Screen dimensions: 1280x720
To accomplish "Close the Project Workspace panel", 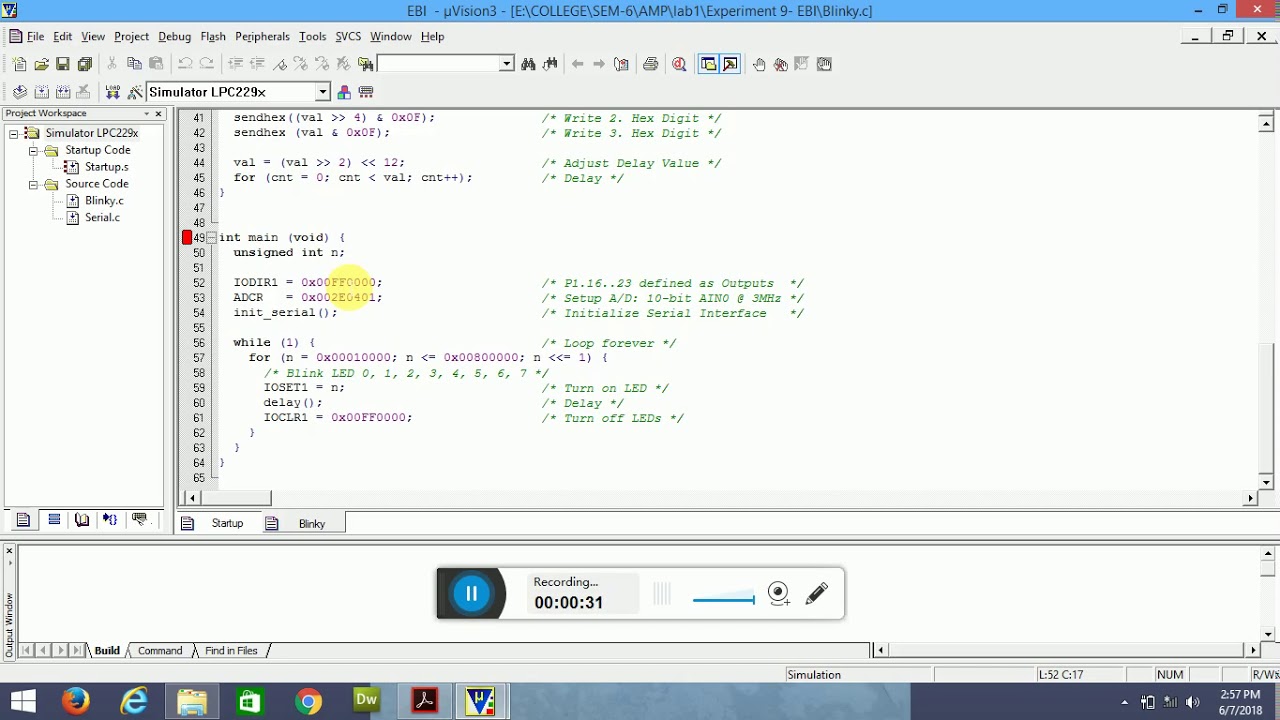I will point(158,114).
